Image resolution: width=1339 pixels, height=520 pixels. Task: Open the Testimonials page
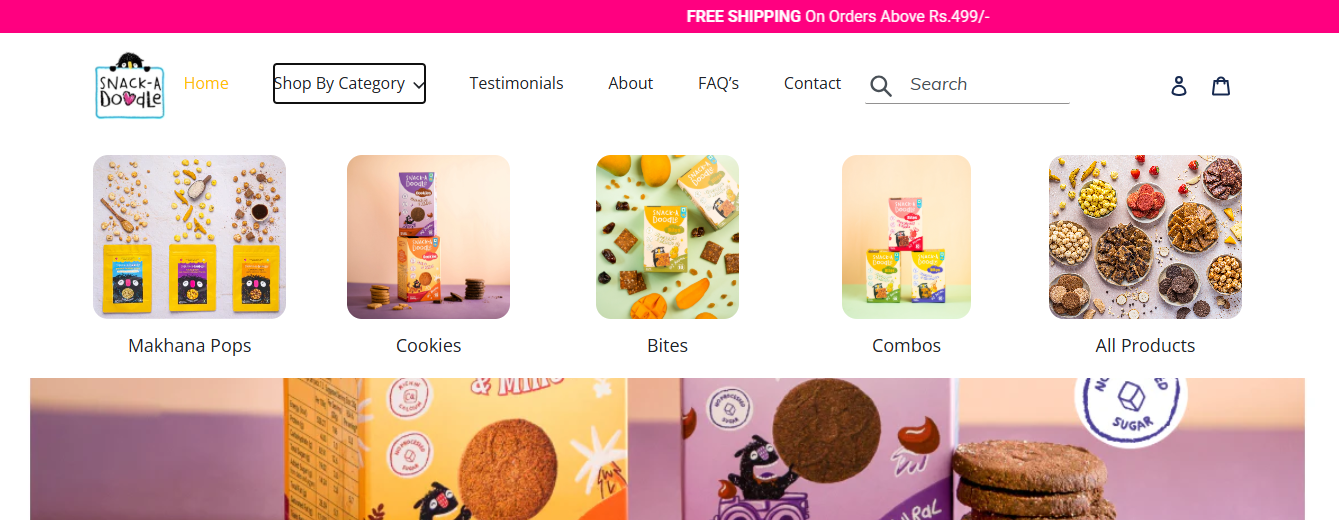516,83
